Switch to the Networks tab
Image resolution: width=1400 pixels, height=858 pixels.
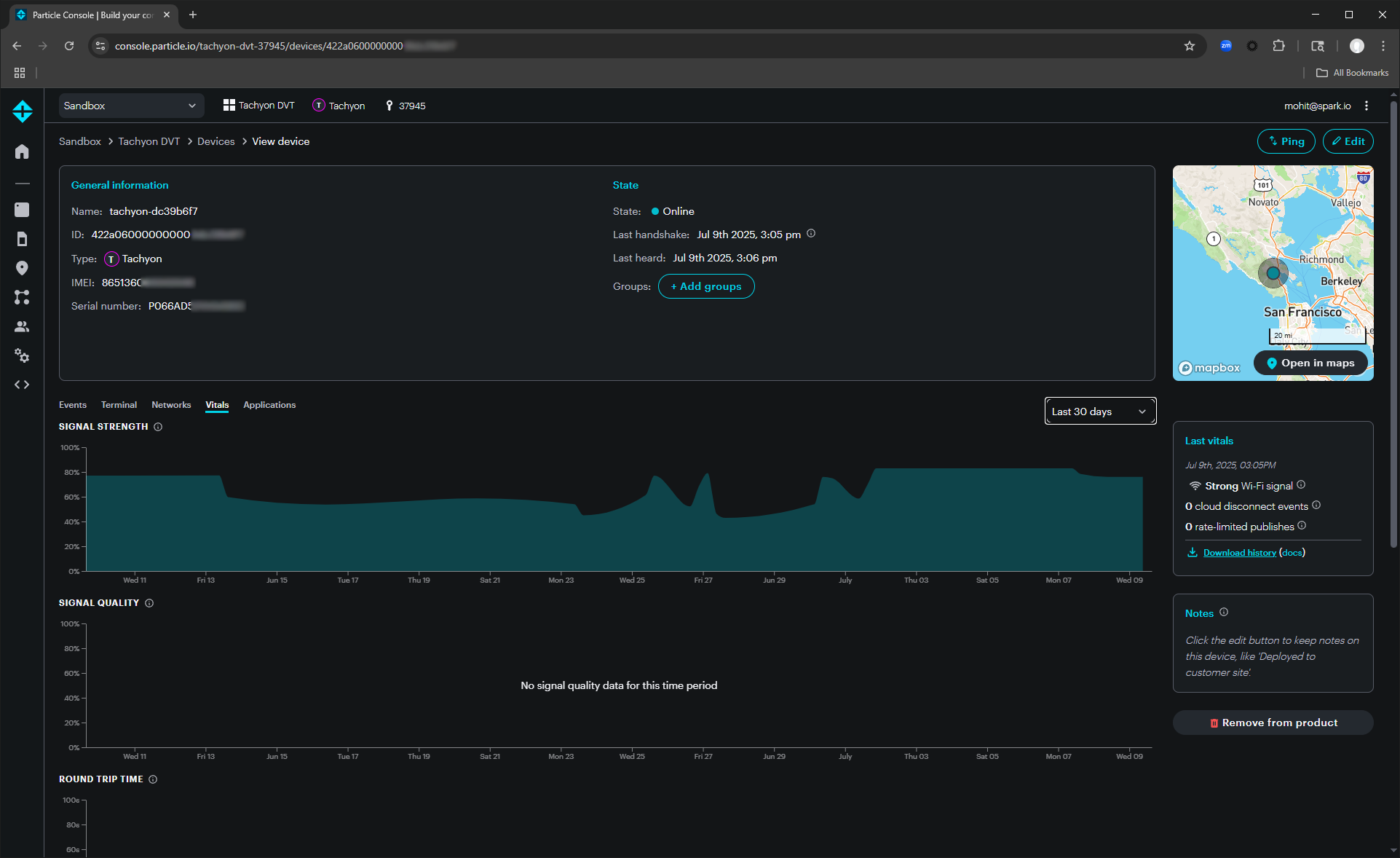[x=171, y=405]
